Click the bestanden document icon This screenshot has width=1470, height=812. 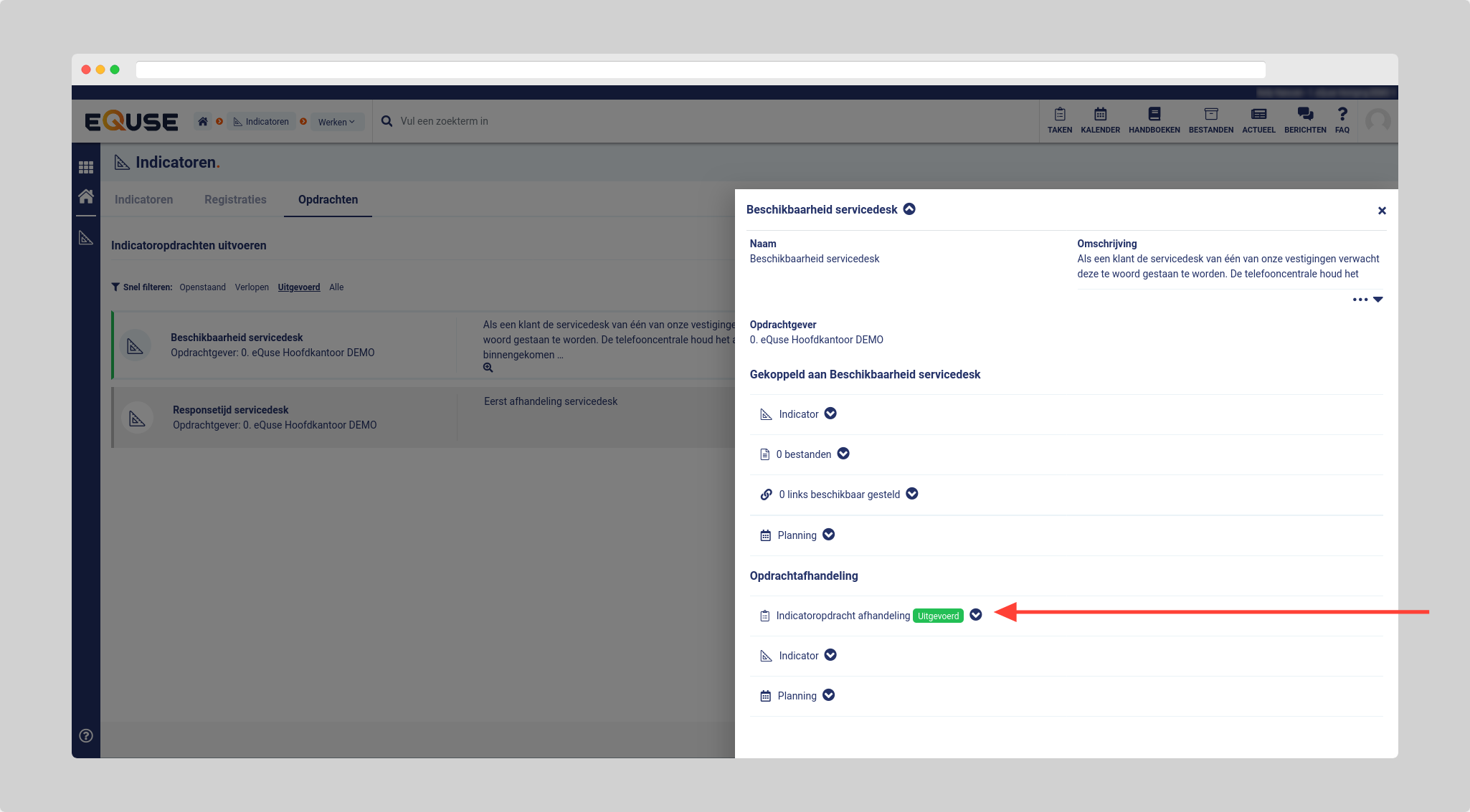pyautogui.click(x=764, y=454)
